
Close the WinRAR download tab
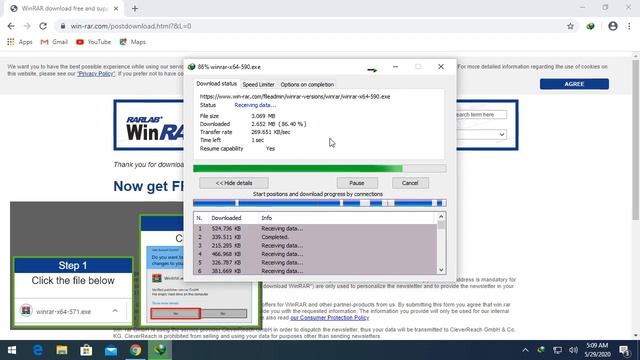(x=116, y=8)
